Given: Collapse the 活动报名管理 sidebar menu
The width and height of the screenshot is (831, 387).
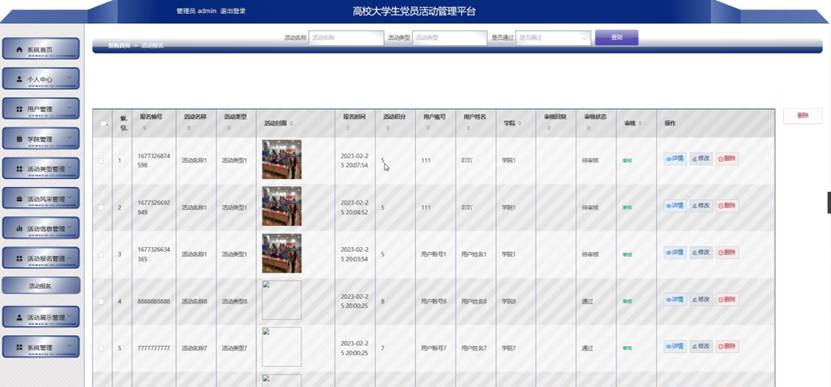Looking at the screenshot, I should tap(41, 258).
